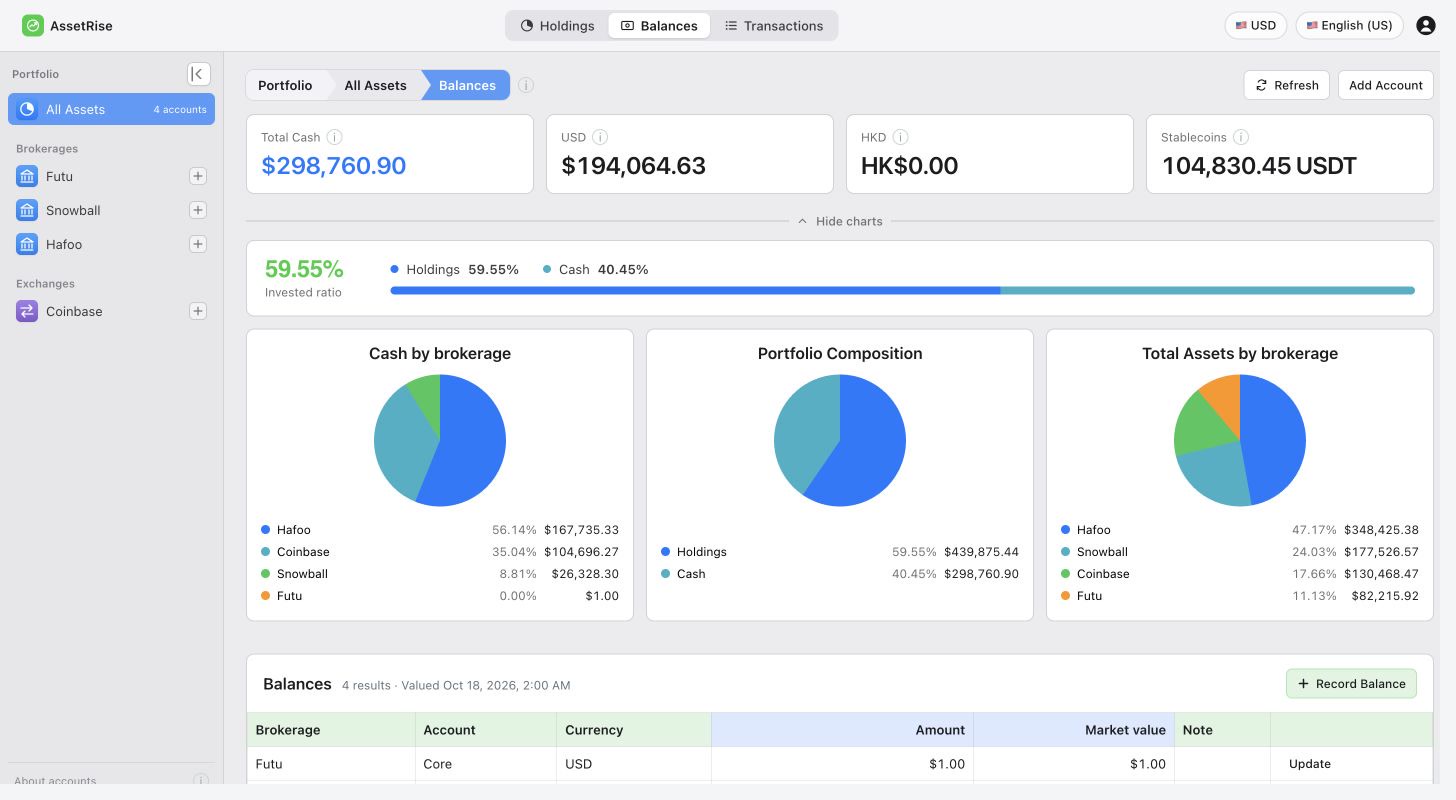Add account under Futu with plus icon
The height and width of the screenshot is (800, 1456).
click(x=198, y=176)
